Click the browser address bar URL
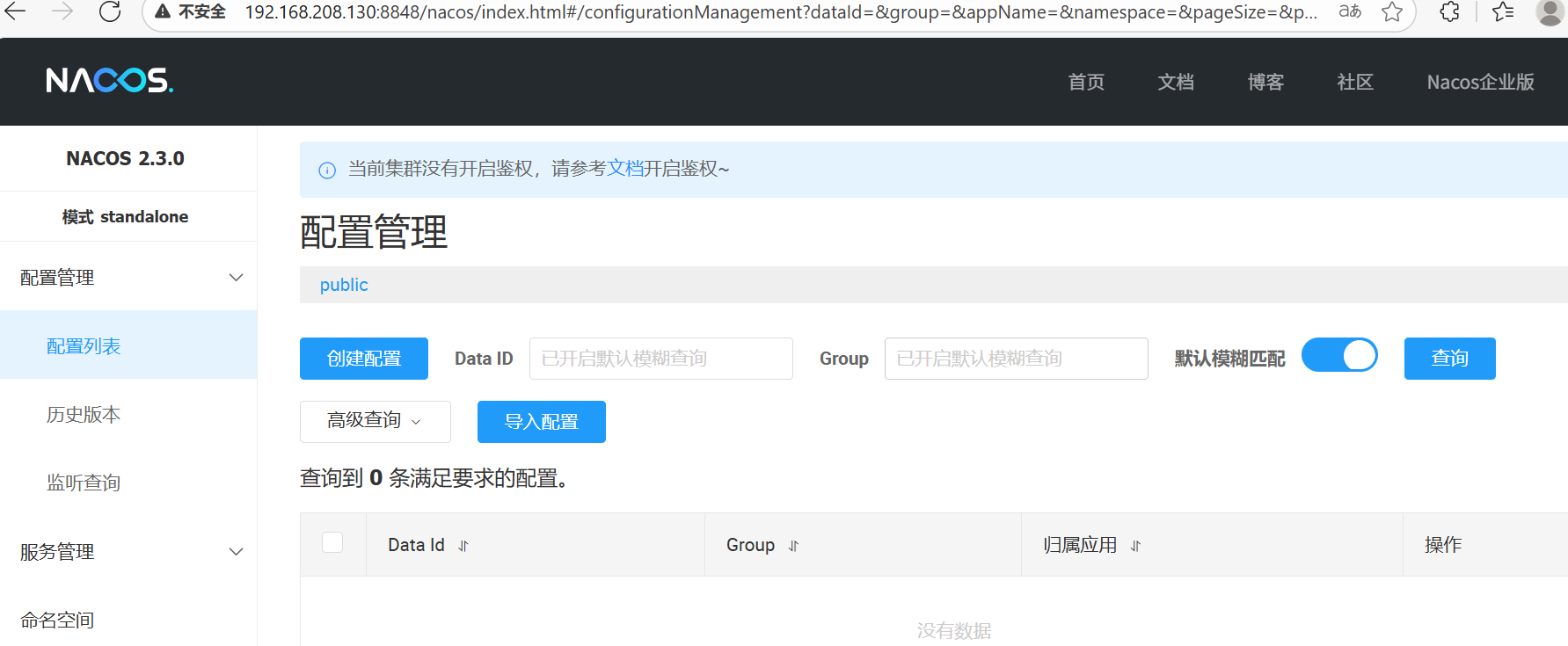The height and width of the screenshot is (646, 1568). tap(781, 12)
